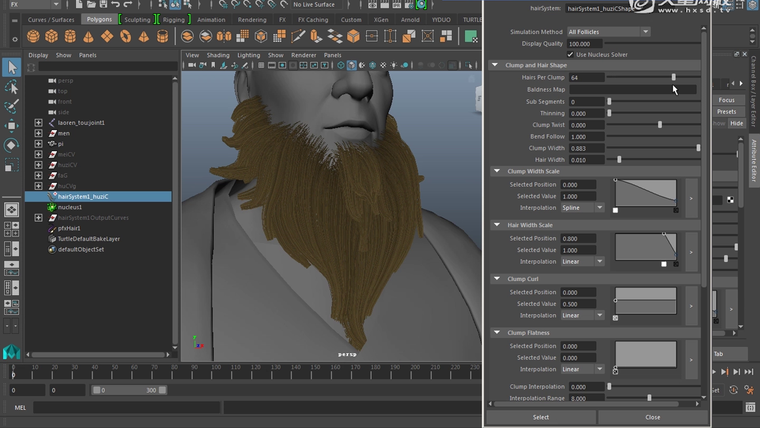The width and height of the screenshot is (760, 428).
Task: Open Clump Width Scale Interpolation dropdown
Action: pos(583,208)
